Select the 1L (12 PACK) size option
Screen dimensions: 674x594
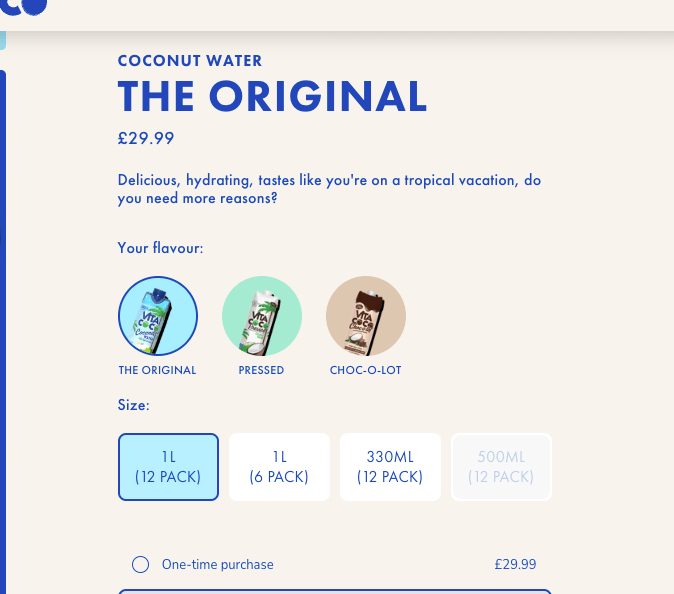[168, 467]
